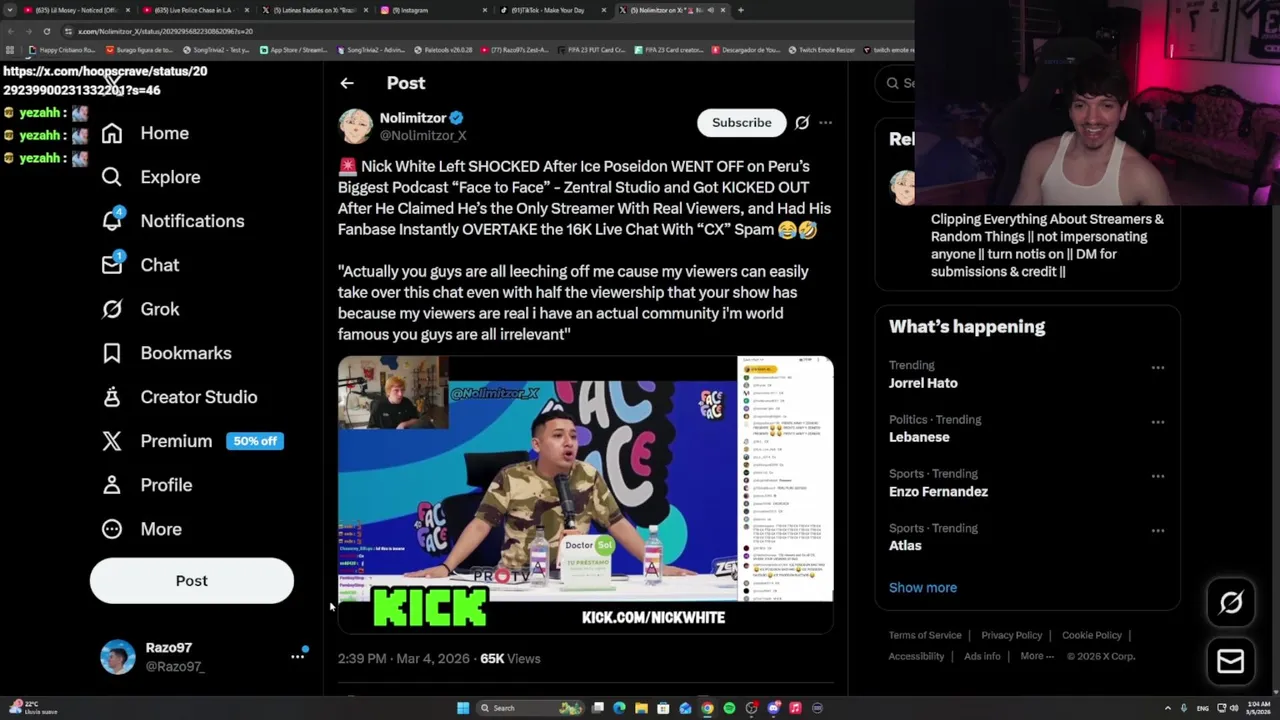Viewport: 1280px width, 720px height.
Task: Open Enzo Fernandez trending topic
Action: pos(938,491)
